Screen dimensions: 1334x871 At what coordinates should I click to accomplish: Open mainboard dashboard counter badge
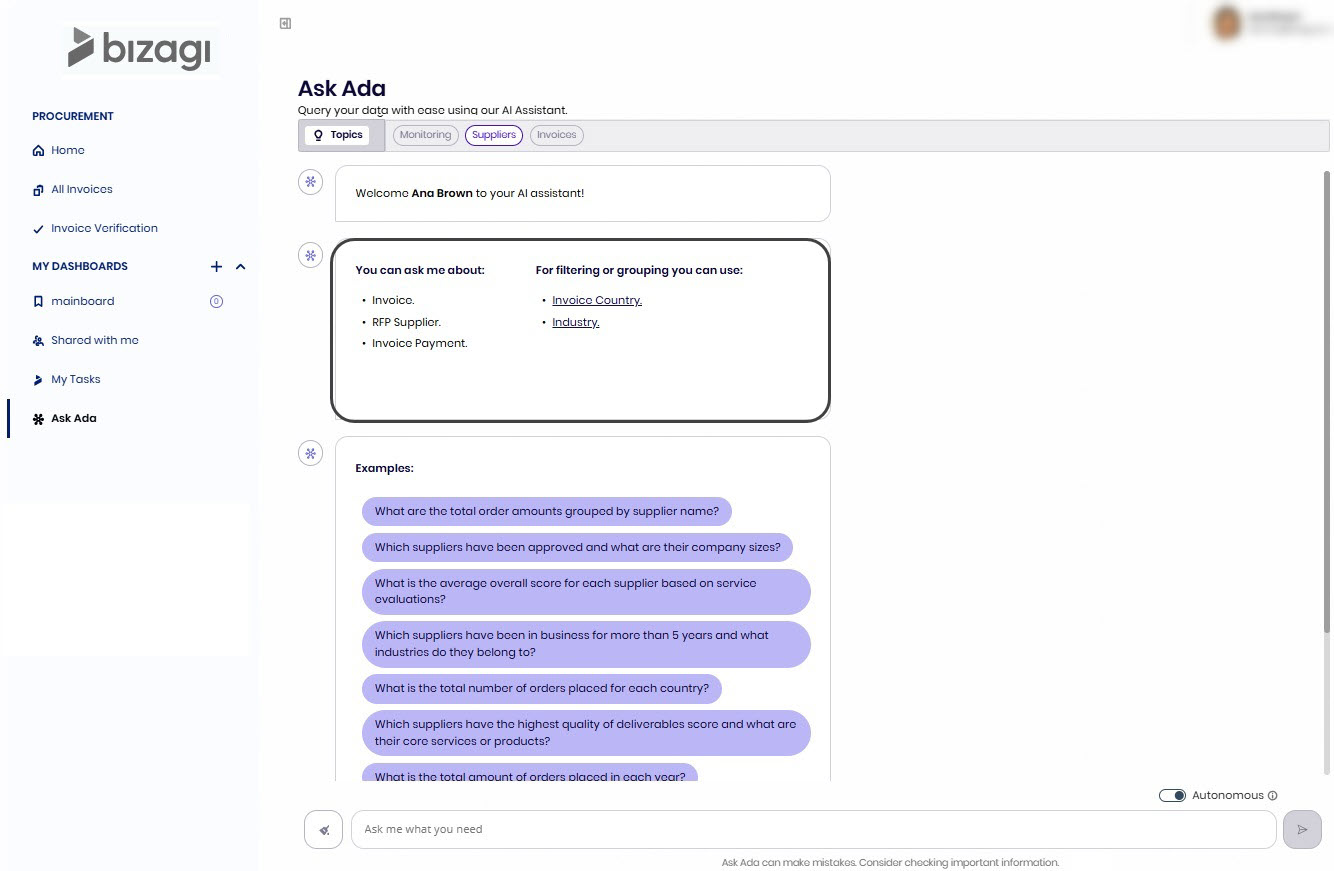pos(216,301)
